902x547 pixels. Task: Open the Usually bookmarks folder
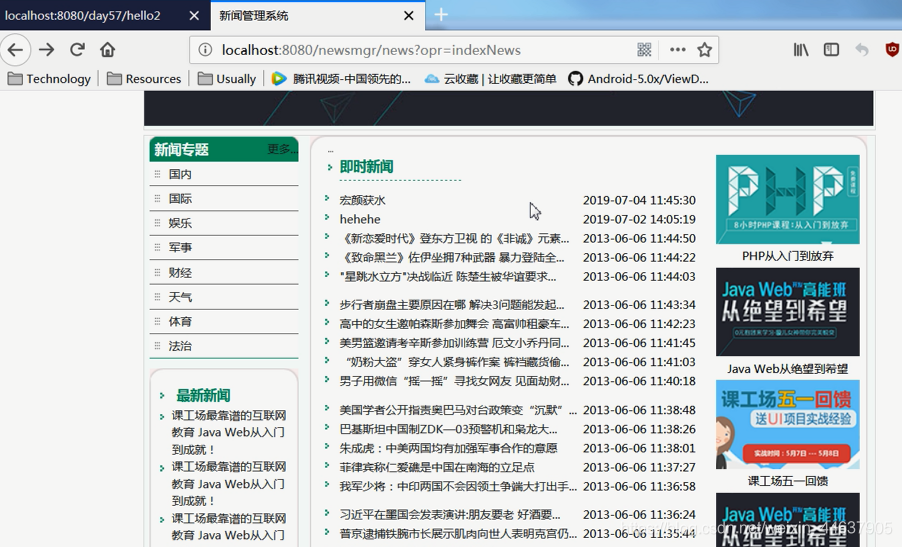click(227, 79)
